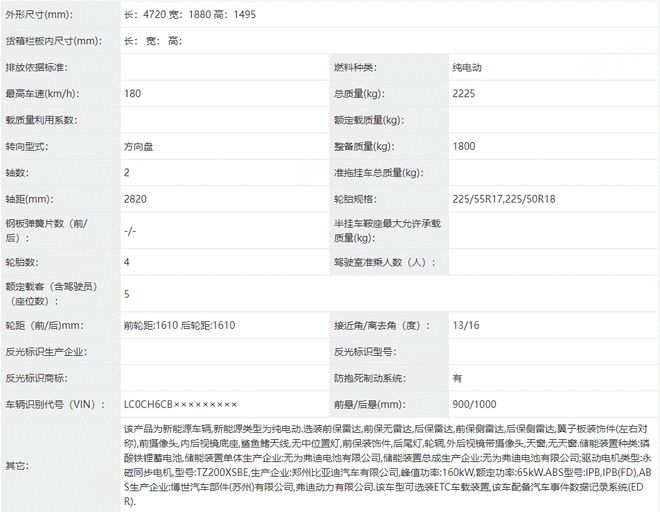Click the 载质量利用系数 label
The height and width of the screenshot is (512, 660).
[41, 120]
